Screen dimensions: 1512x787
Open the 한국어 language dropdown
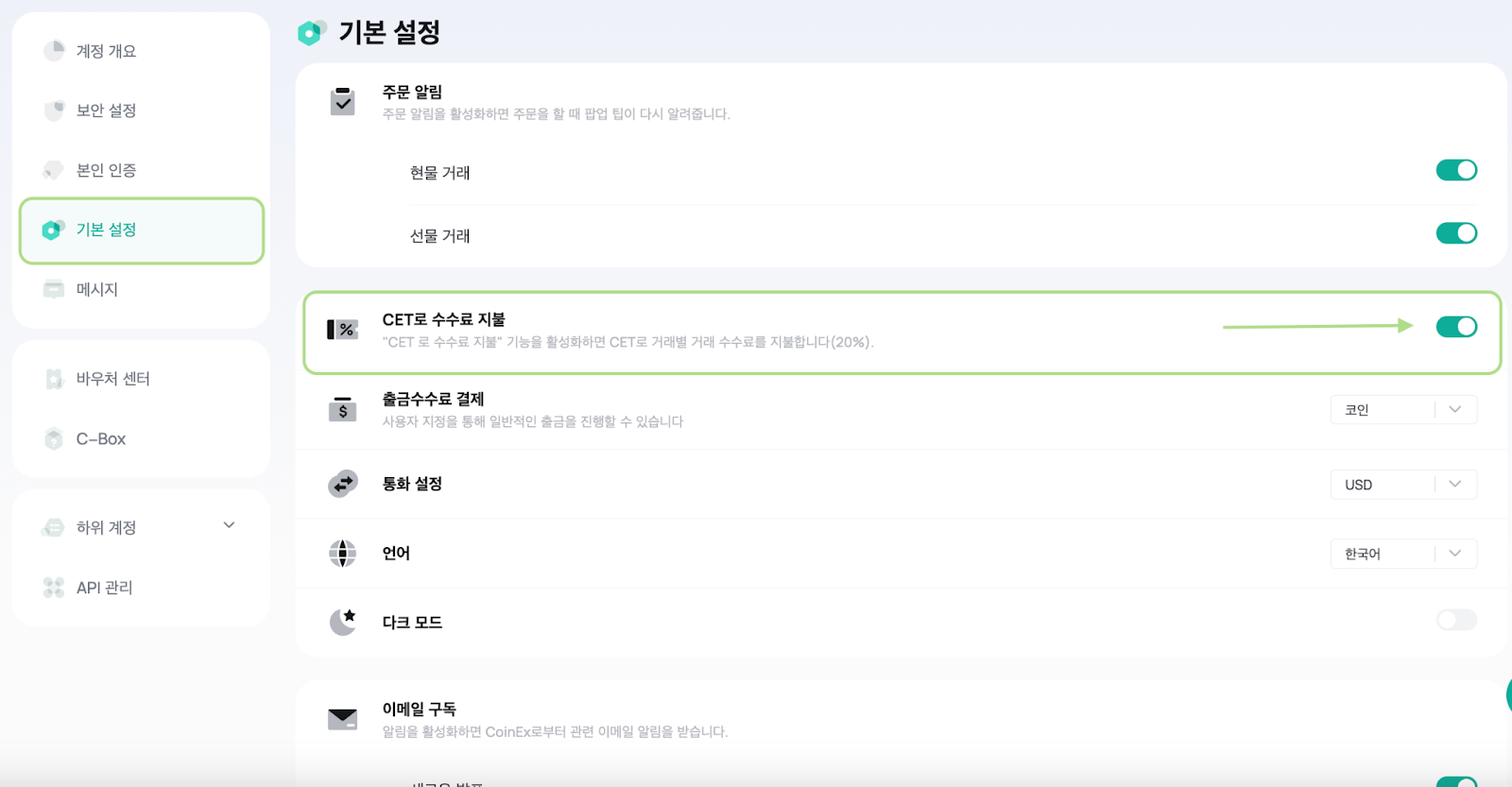click(x=1403, y=554)
